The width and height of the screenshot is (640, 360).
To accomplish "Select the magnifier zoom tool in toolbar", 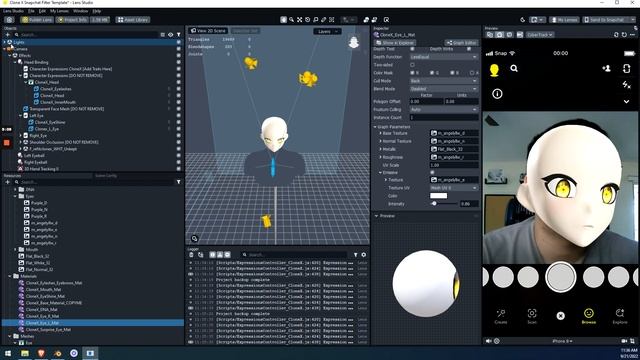I will 291,20.
